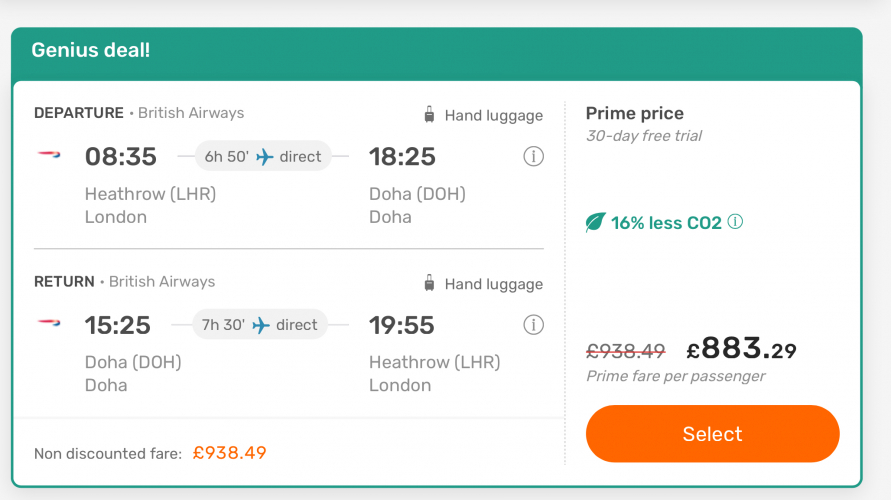Click the 7h 30' direct duration pill
The width and height of the screenshot is (891, 500).
click(260, 325)
